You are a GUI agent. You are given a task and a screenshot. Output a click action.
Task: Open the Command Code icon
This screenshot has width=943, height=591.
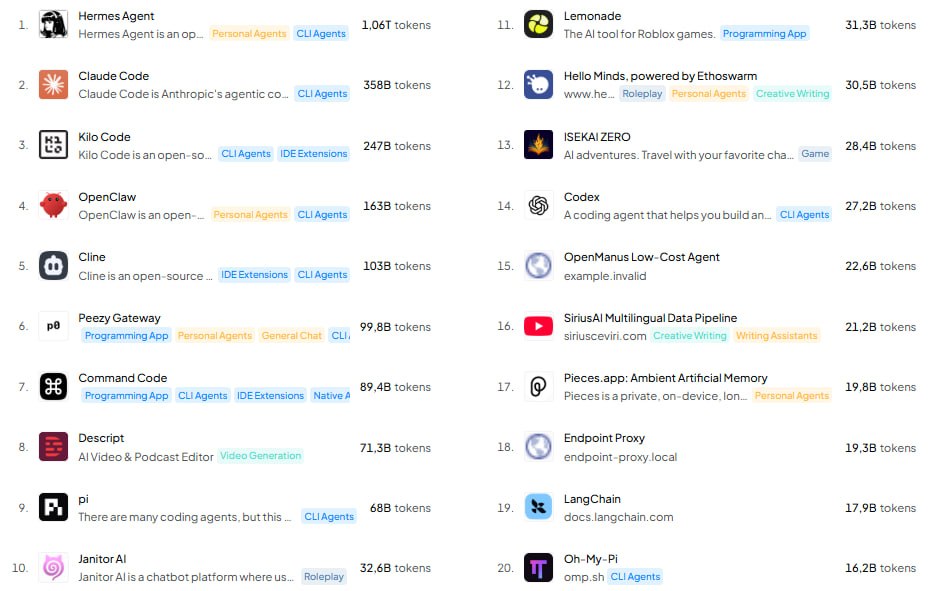pyautogui.click(x=54, y=387)
